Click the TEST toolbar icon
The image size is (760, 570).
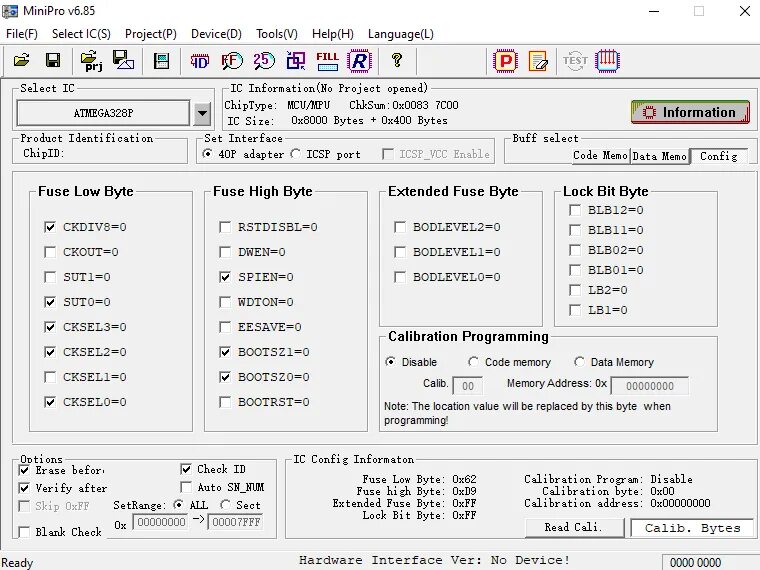575,61
